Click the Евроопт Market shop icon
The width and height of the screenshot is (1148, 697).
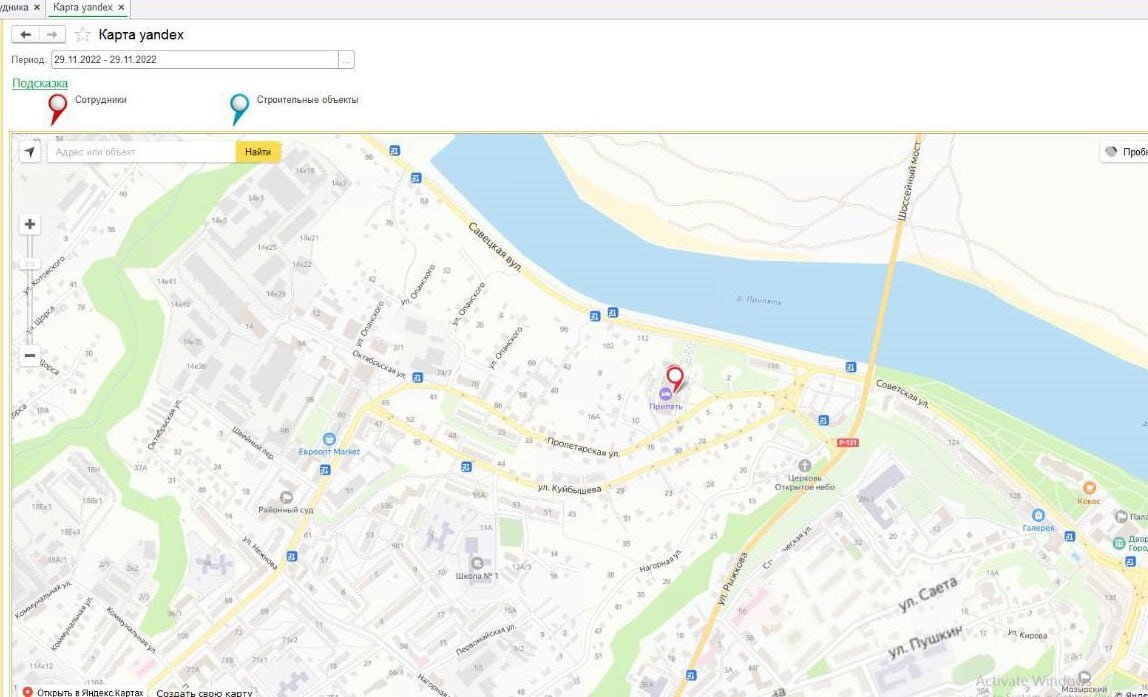329,439
